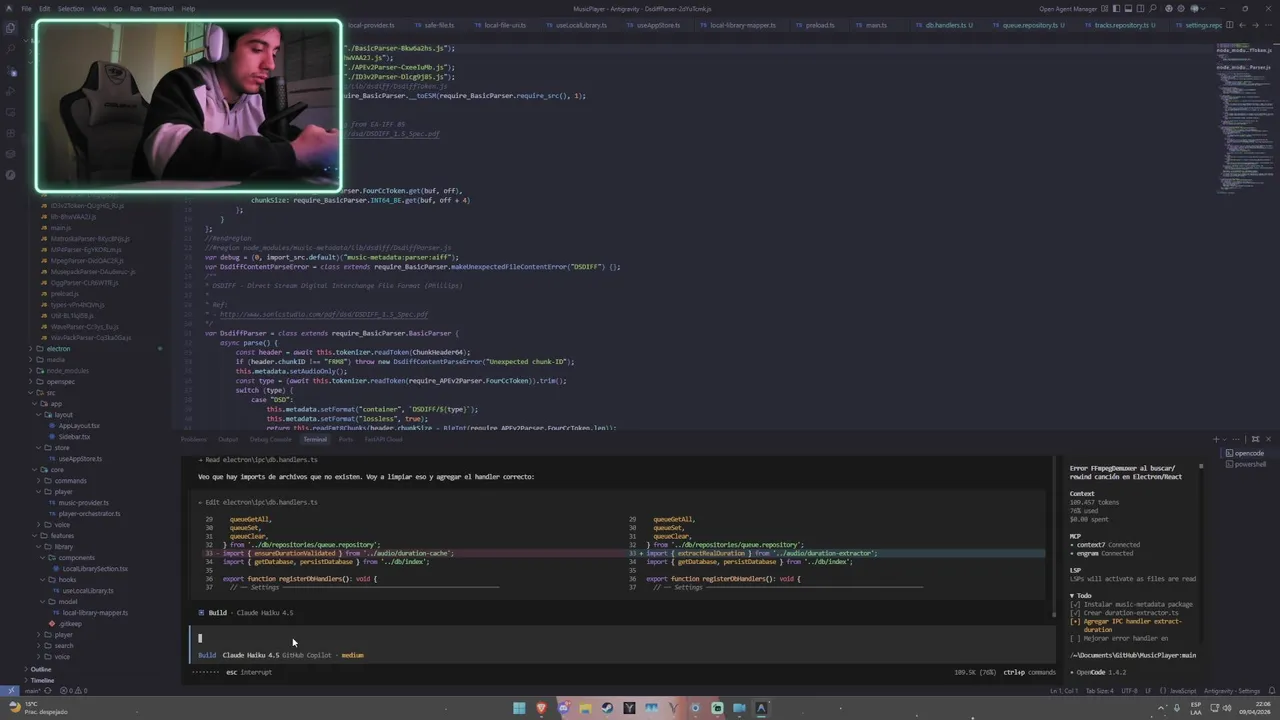Viewport: 1280px width, 720px height.
Task: Click JavaScript language mode in status bar
Action: (1183, 691)
